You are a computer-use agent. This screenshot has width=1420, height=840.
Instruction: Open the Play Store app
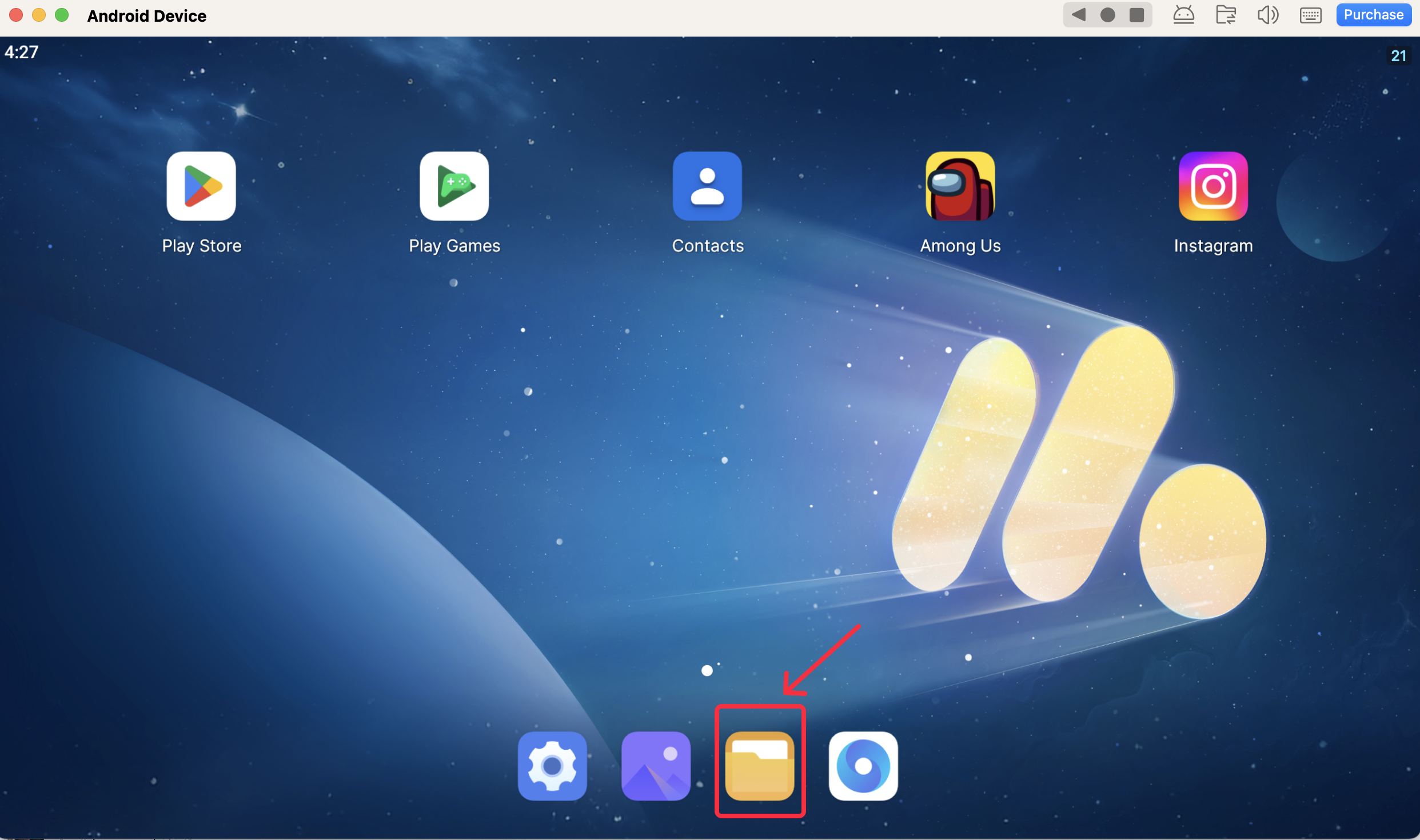pos(201,186)
